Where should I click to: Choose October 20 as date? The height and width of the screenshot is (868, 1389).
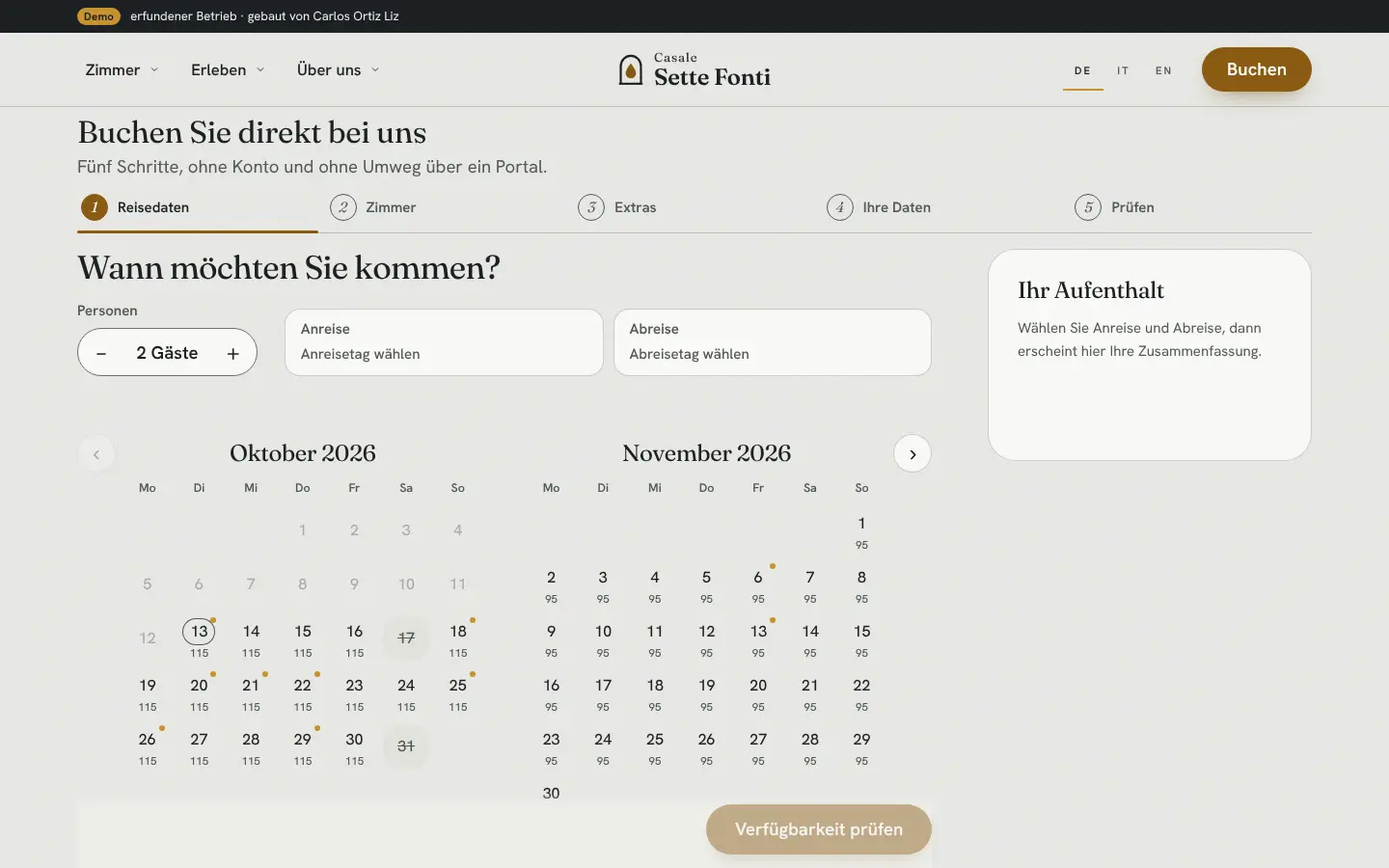coord(199,692)
